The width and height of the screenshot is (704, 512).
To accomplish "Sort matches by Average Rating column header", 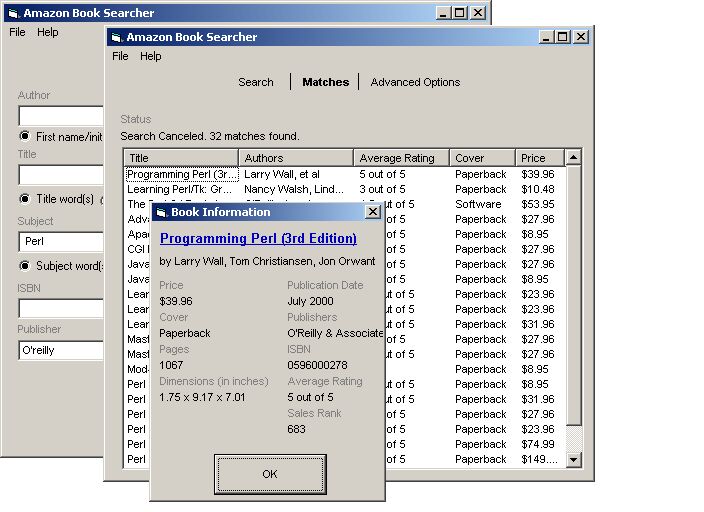I will 401,158.
